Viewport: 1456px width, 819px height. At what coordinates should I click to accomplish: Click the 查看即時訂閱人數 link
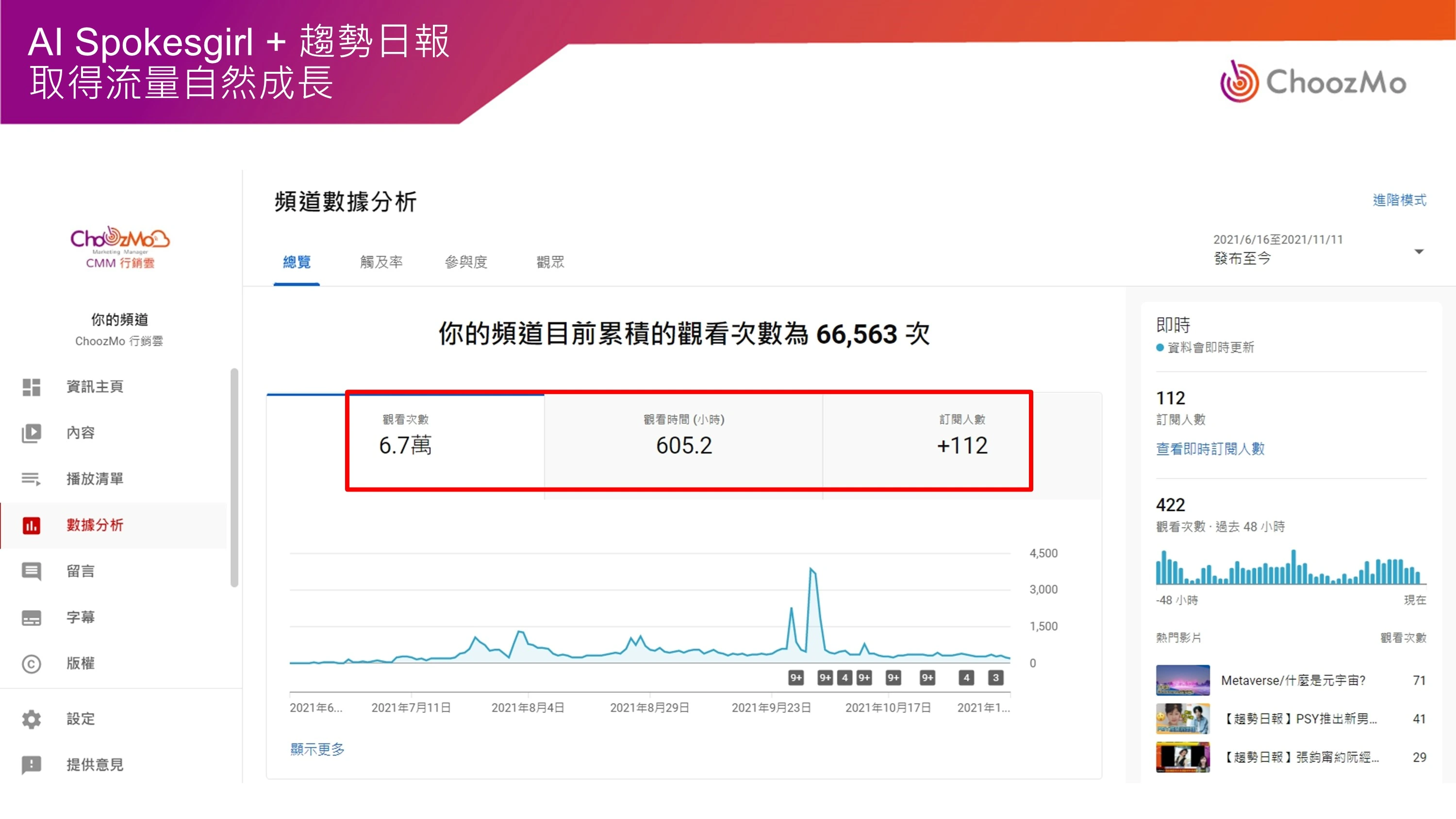coord(1209,449)
